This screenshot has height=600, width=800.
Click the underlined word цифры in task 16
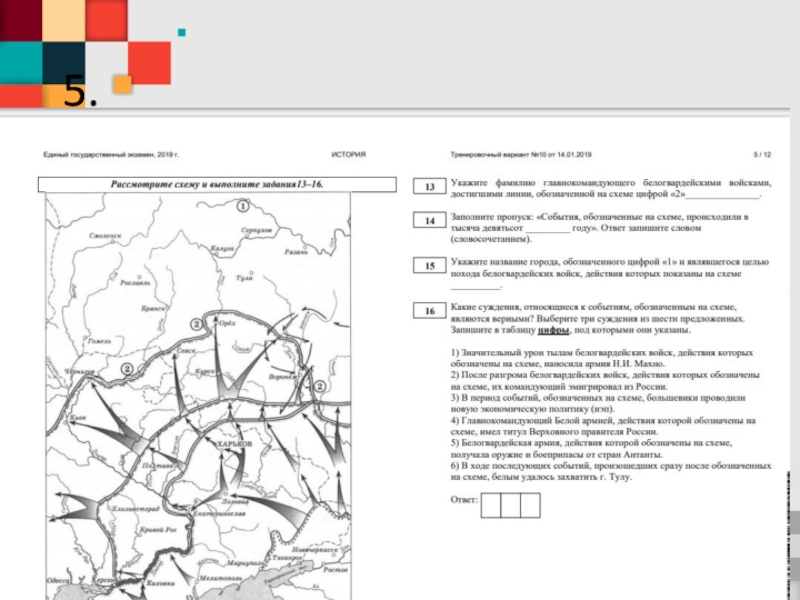coord(553,330)
